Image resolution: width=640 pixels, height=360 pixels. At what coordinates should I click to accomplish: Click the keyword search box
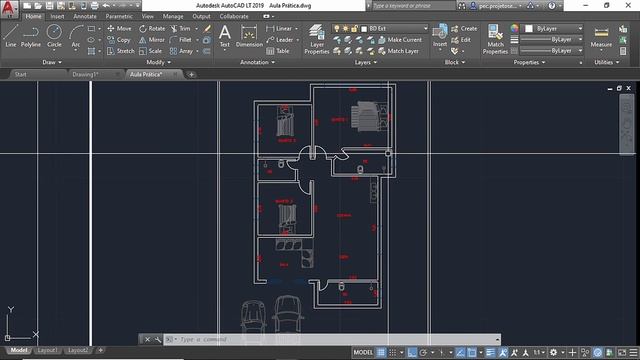(x=413, y=6)
